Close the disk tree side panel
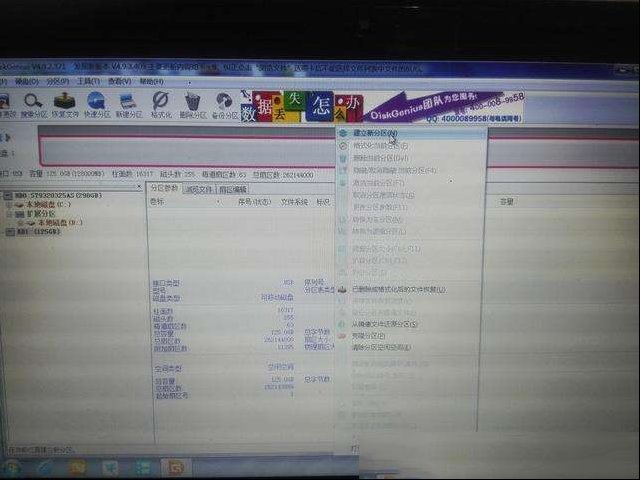Viewport: 640px width, 480px height. [139, 187]
